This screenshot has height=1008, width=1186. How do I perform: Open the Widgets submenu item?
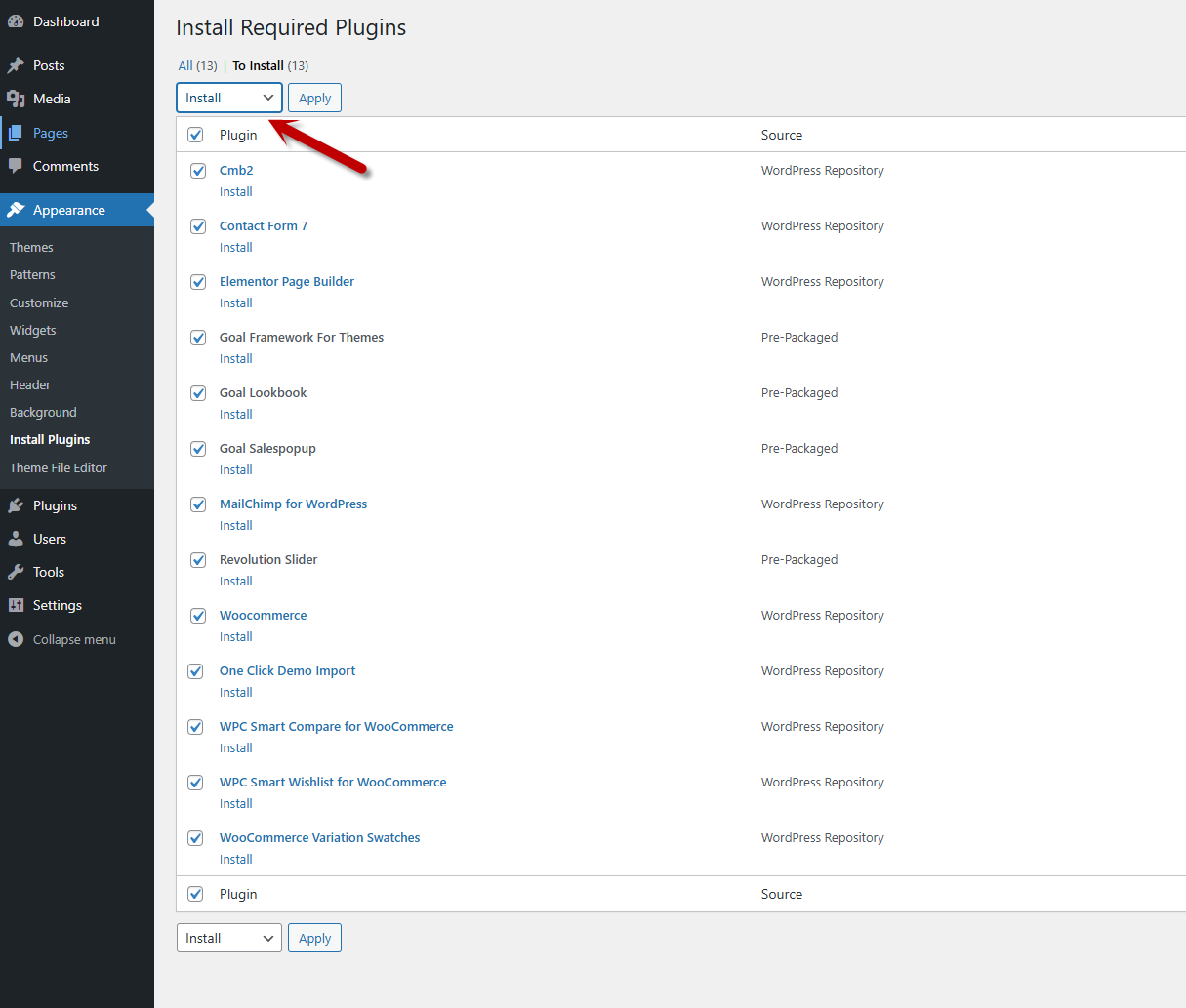33,331
